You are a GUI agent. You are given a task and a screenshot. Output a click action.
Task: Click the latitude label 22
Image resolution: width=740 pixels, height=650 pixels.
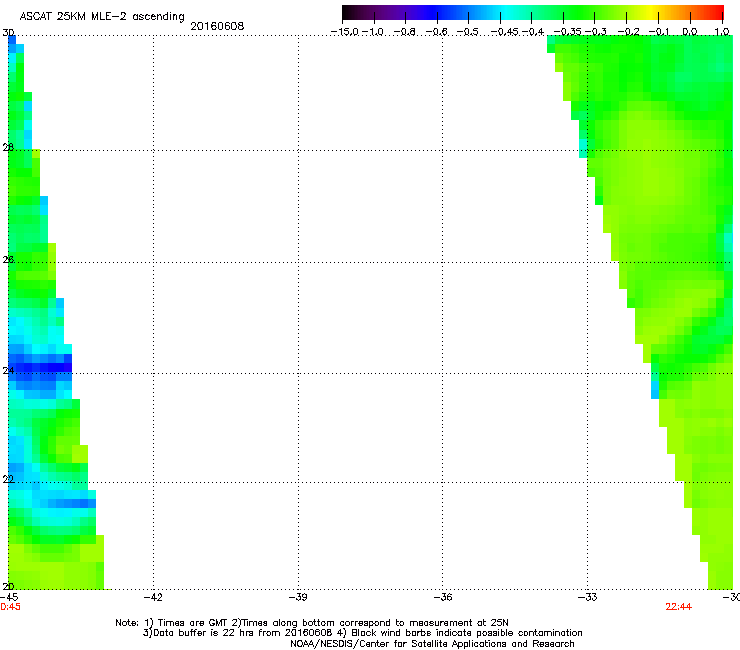pos(8,479)
